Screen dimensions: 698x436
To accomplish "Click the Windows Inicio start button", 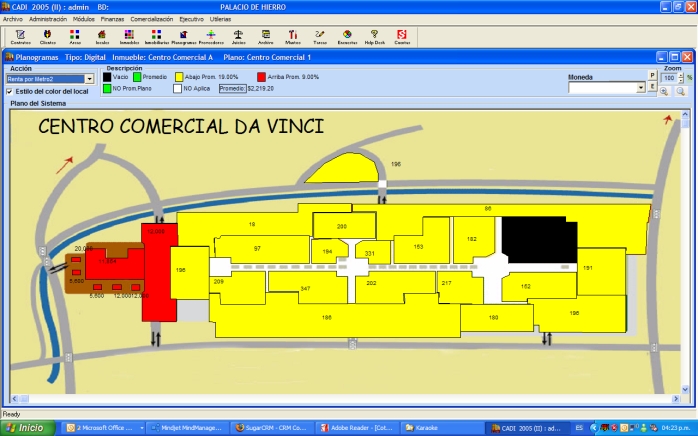I will [28, 427].
